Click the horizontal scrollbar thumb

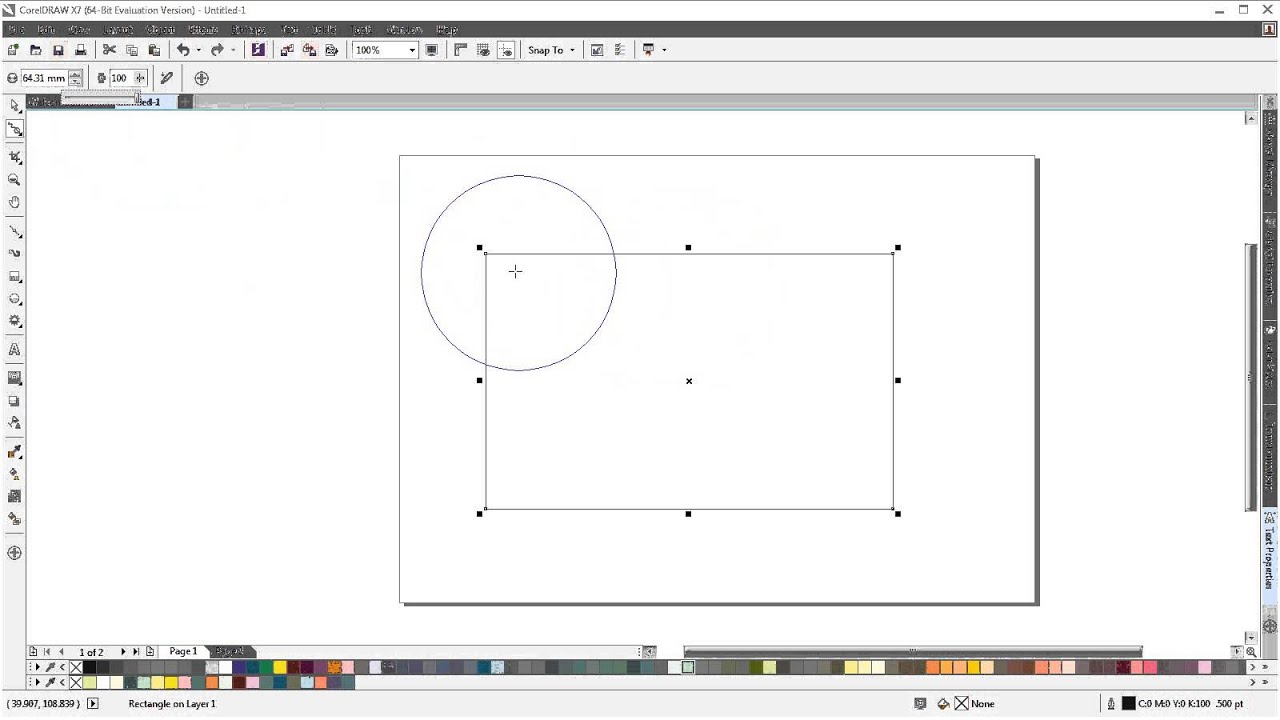913,652
